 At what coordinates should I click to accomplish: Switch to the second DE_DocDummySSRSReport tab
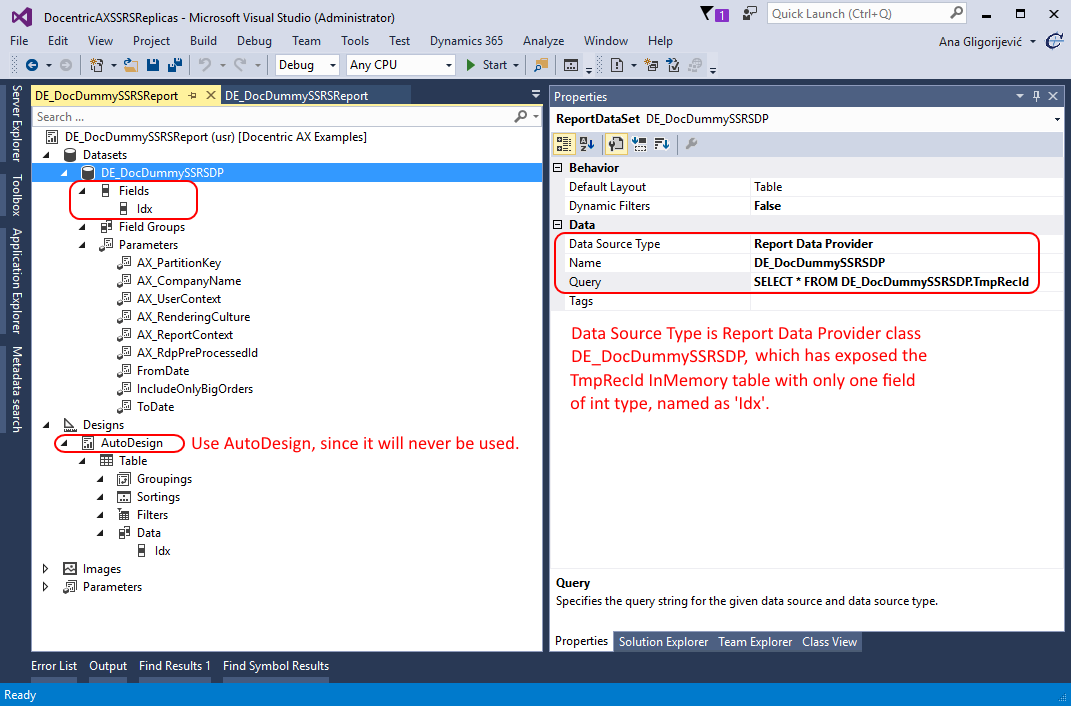(x=296, y=96)
